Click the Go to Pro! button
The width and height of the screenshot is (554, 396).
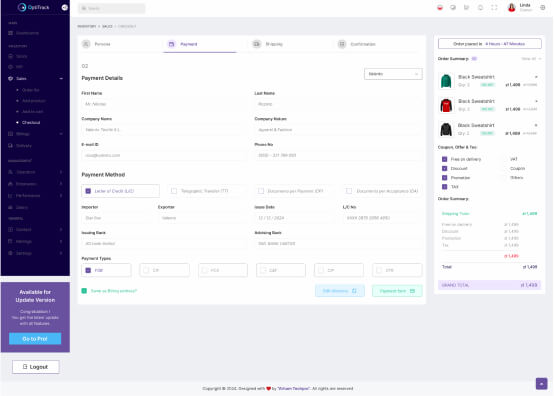35,339
